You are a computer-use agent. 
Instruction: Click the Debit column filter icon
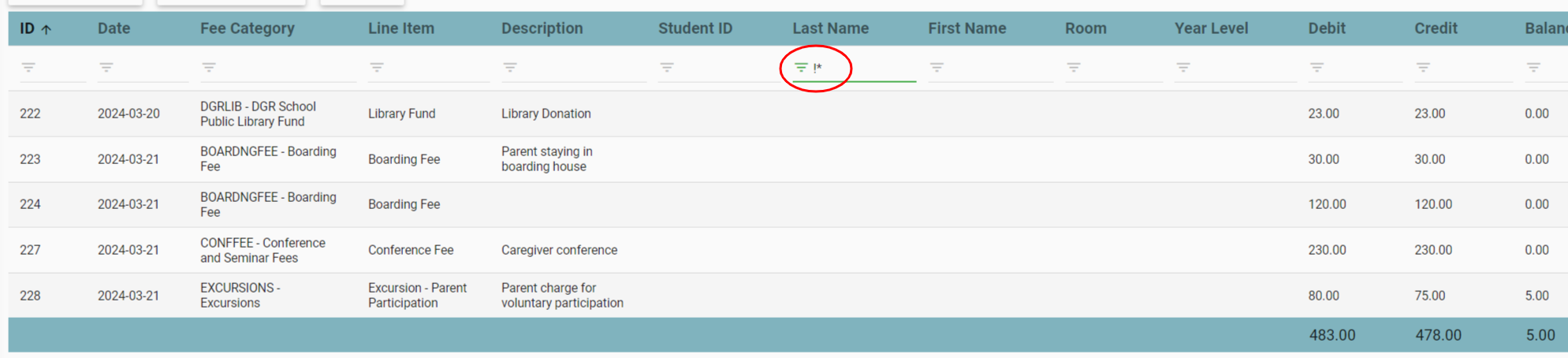point(1317,68)
